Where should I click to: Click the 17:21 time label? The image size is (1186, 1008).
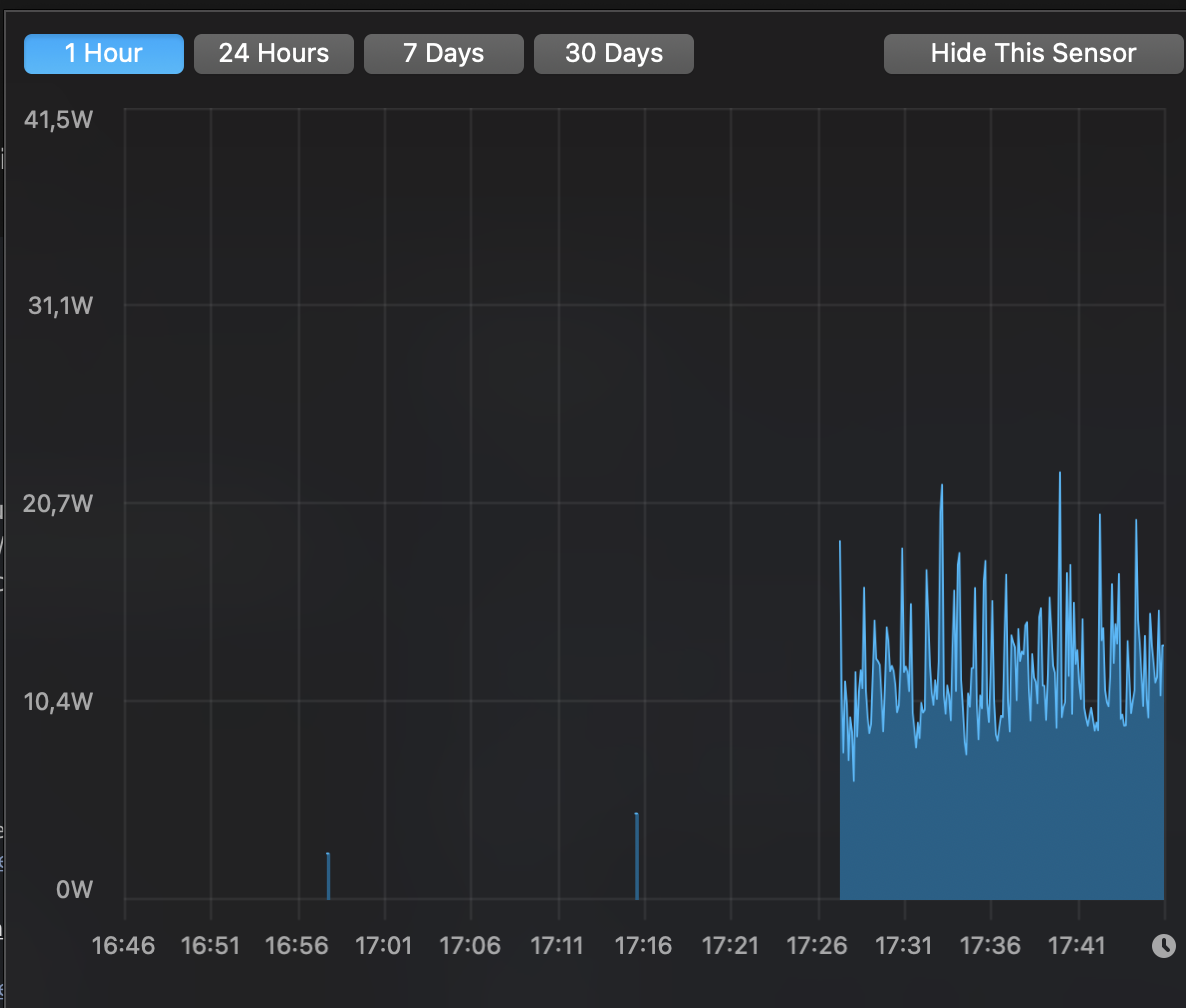[730, 945]
